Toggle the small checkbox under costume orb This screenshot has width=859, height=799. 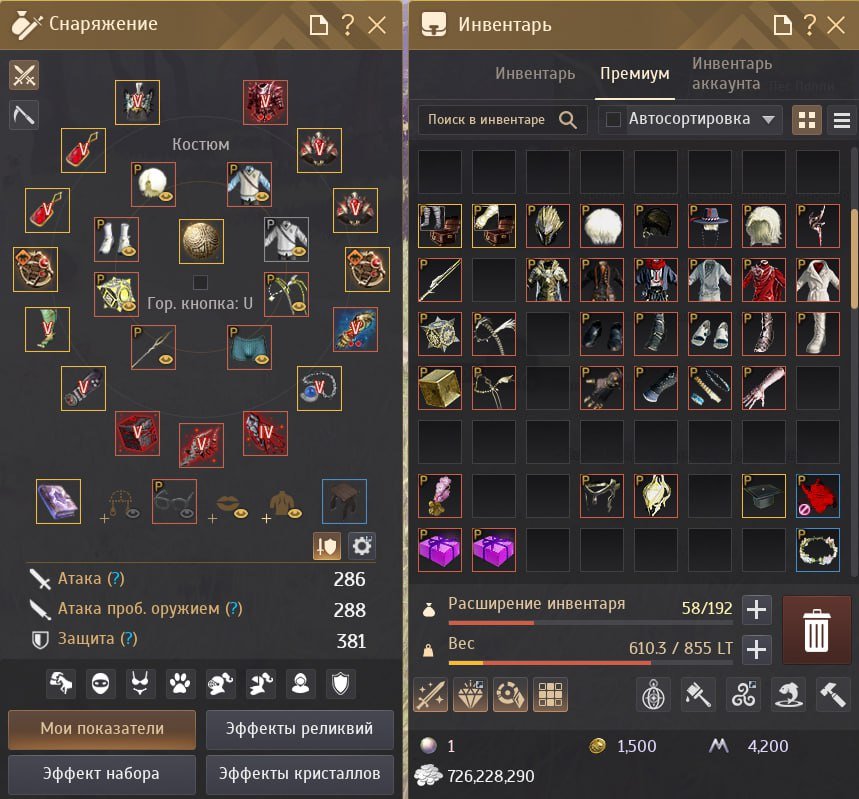[x=201, y=282]
